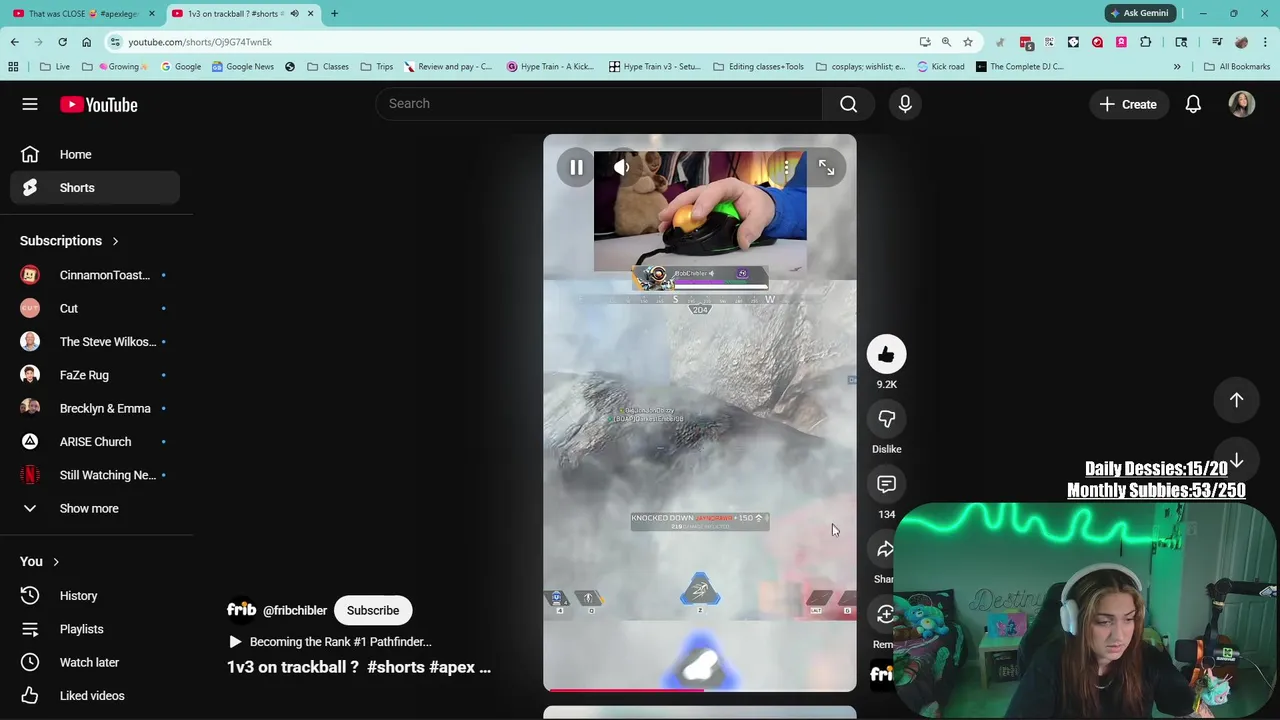Mute the tab via its speaker icon

[x=294, y=13]
